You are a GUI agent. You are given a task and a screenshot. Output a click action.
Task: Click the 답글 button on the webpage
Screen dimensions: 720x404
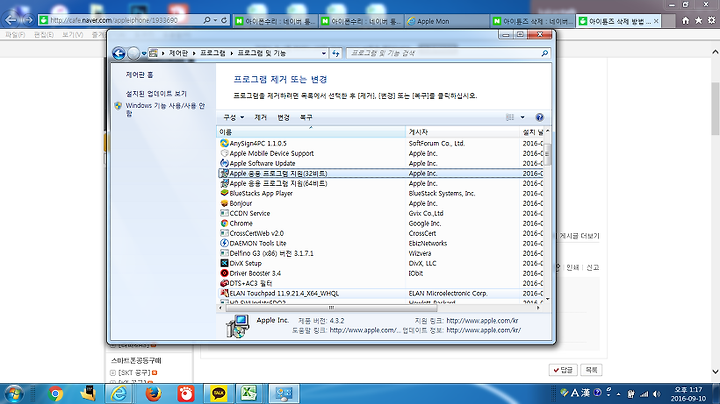click(x=563, y=370)
